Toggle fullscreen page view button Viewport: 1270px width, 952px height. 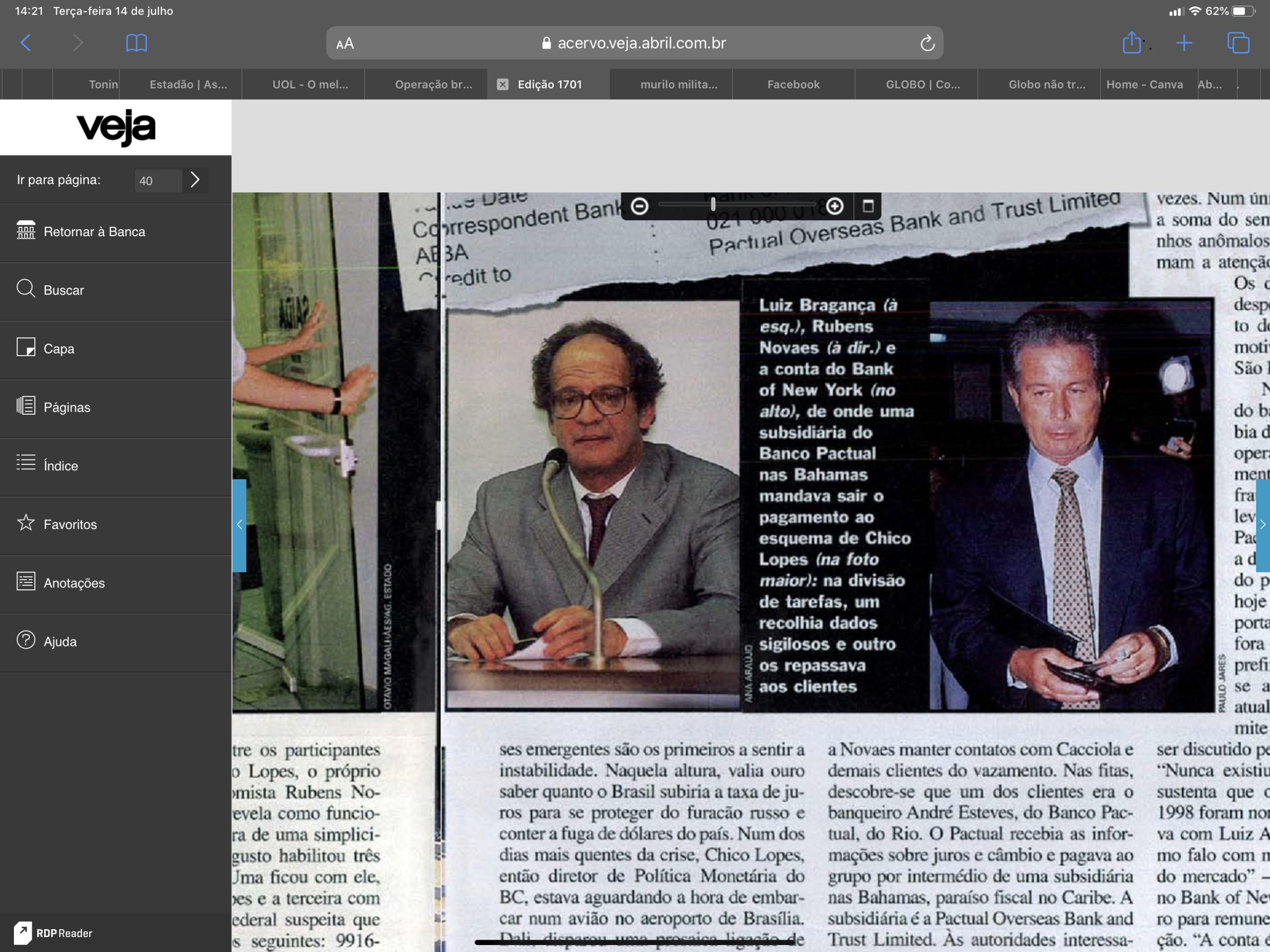pyautogui.click(x=868, y=205)
